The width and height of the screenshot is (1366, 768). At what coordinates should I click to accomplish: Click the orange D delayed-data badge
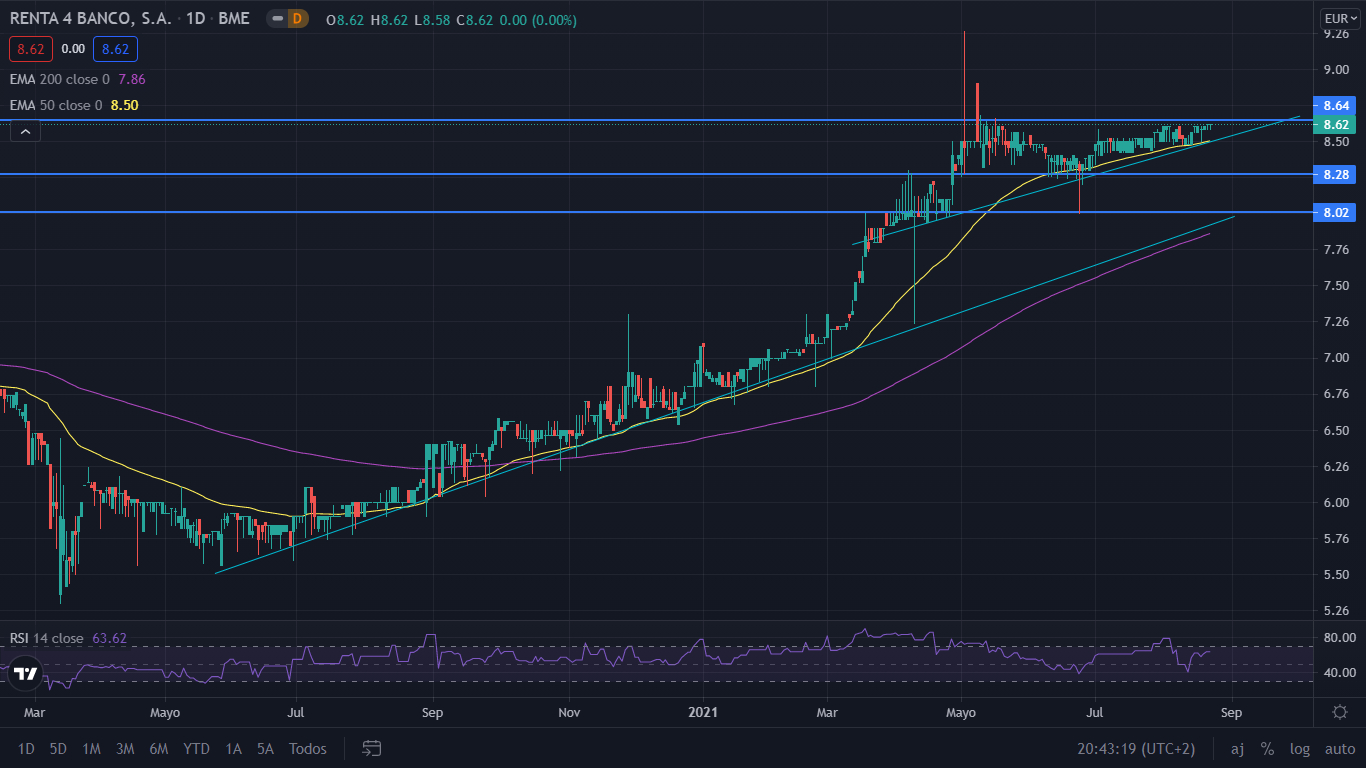[297, 19]
